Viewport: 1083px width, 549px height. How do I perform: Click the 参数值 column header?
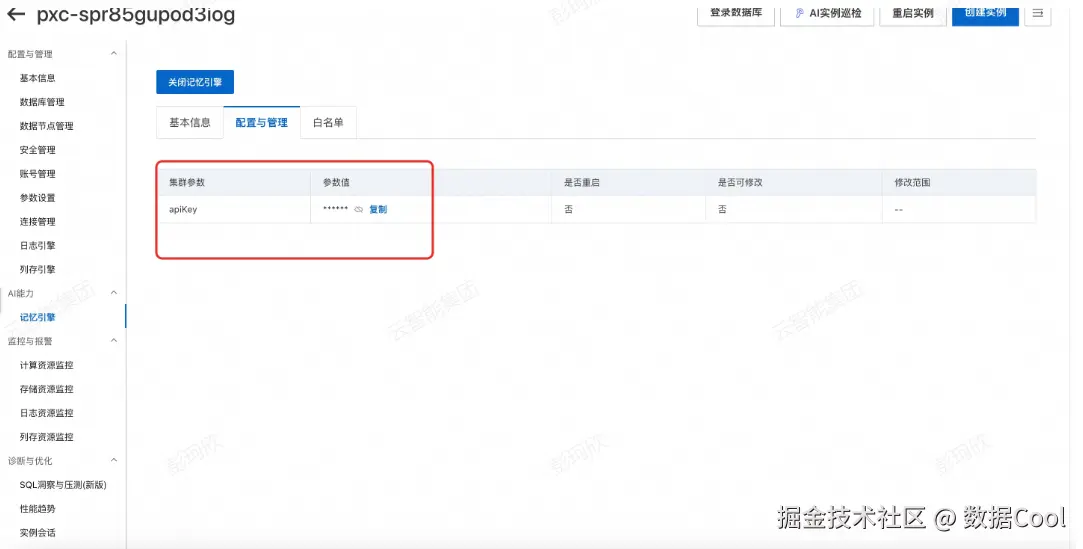coord(336,182)
